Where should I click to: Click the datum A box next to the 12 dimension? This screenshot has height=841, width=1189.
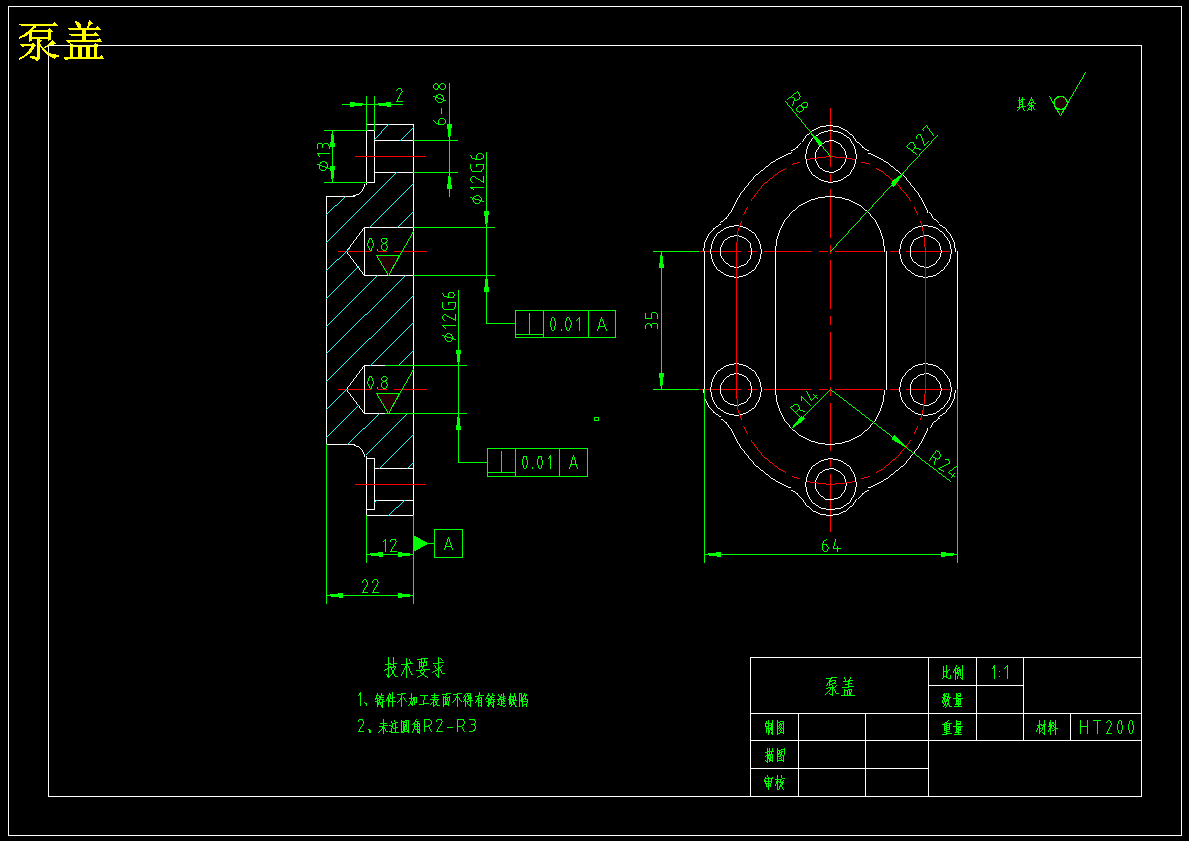click(448, 544)
